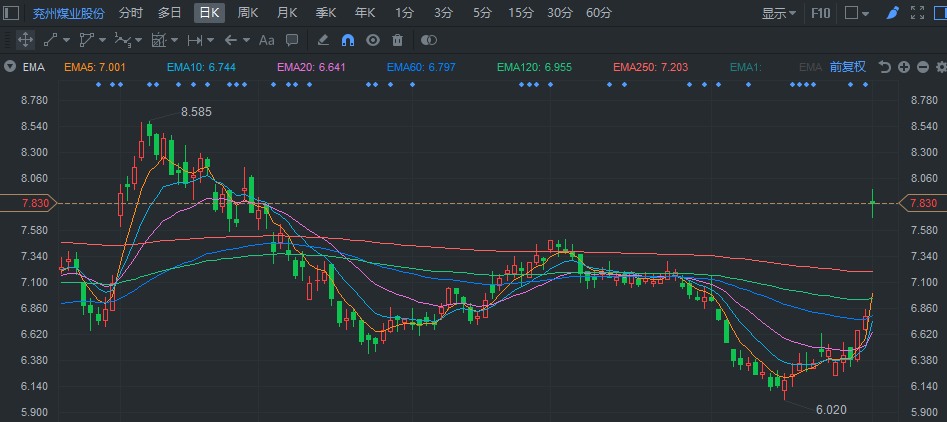Click the red EMA250: 7.203 value

click(x=650, y=67)
